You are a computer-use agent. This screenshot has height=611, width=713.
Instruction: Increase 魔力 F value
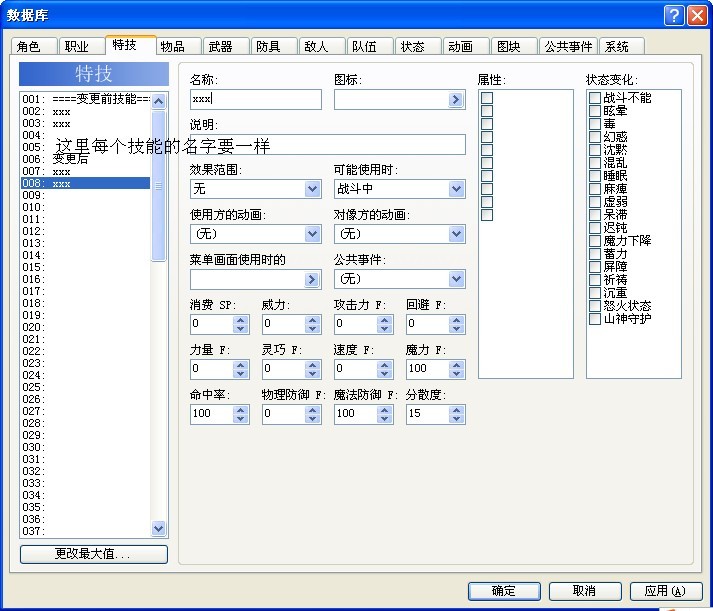457,365
